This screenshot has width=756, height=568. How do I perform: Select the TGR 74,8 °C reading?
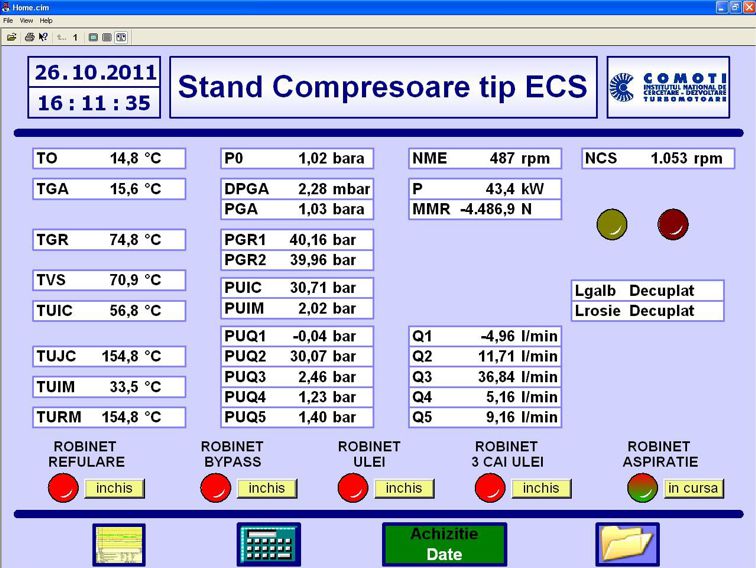(109, 240)
